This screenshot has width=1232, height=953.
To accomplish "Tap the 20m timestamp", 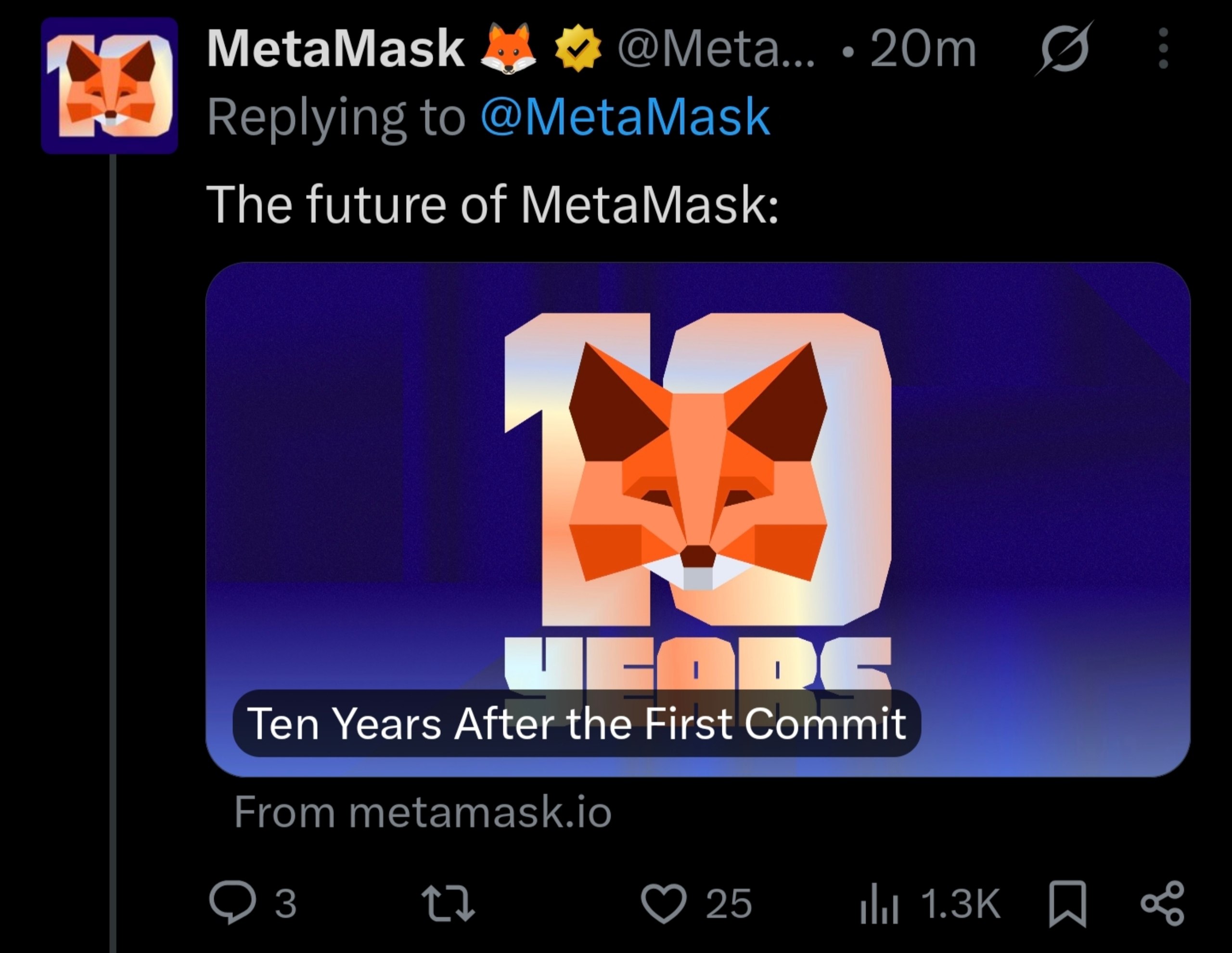I will click(x=923, y=49).
